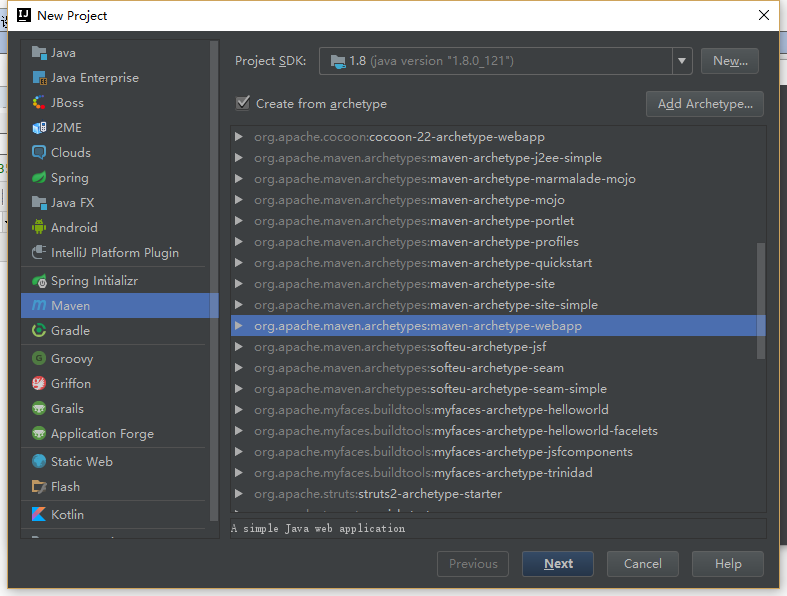The image size is (787, 596).
Task: Choose the Groovy icon in sidebar
Action: pyautogui.click(x=39, y=359)
